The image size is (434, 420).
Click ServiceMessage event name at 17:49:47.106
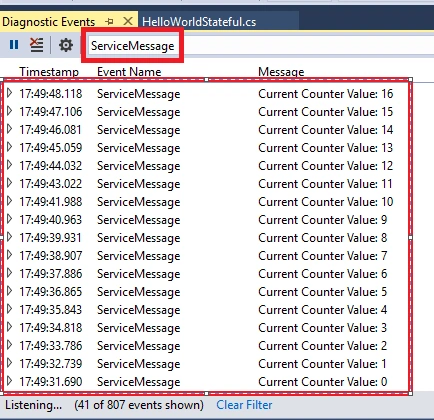click(x=139, y=112)
